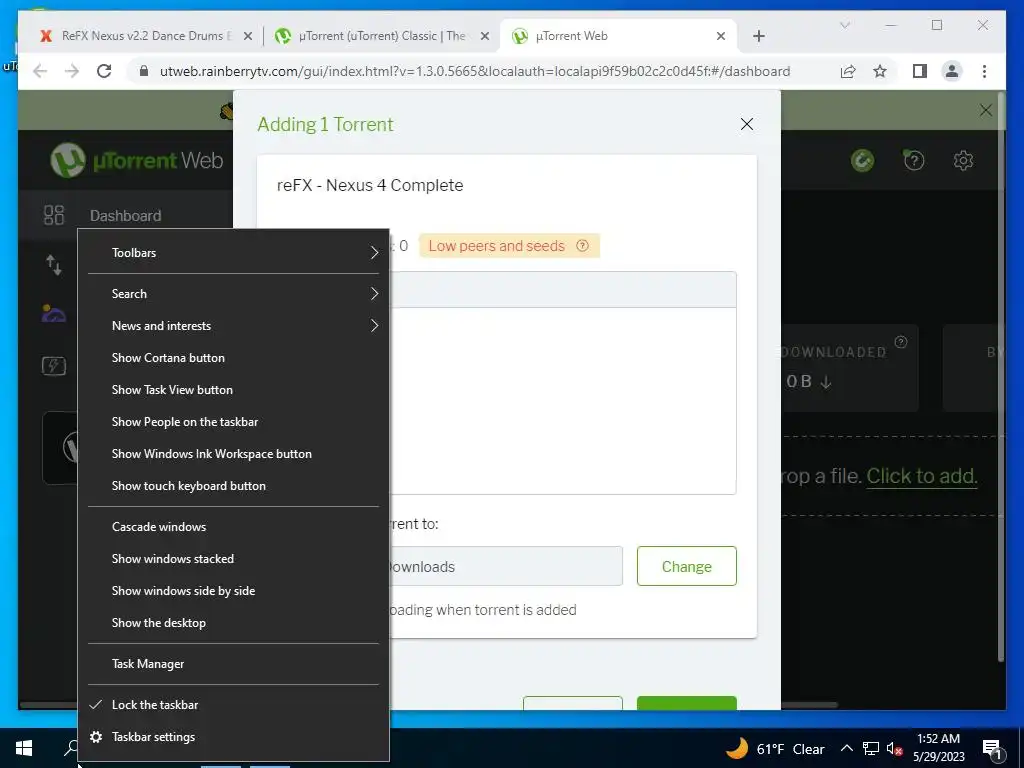Open taskbar search magnifier
This screenshot has width=1024, height=768.
72,748
